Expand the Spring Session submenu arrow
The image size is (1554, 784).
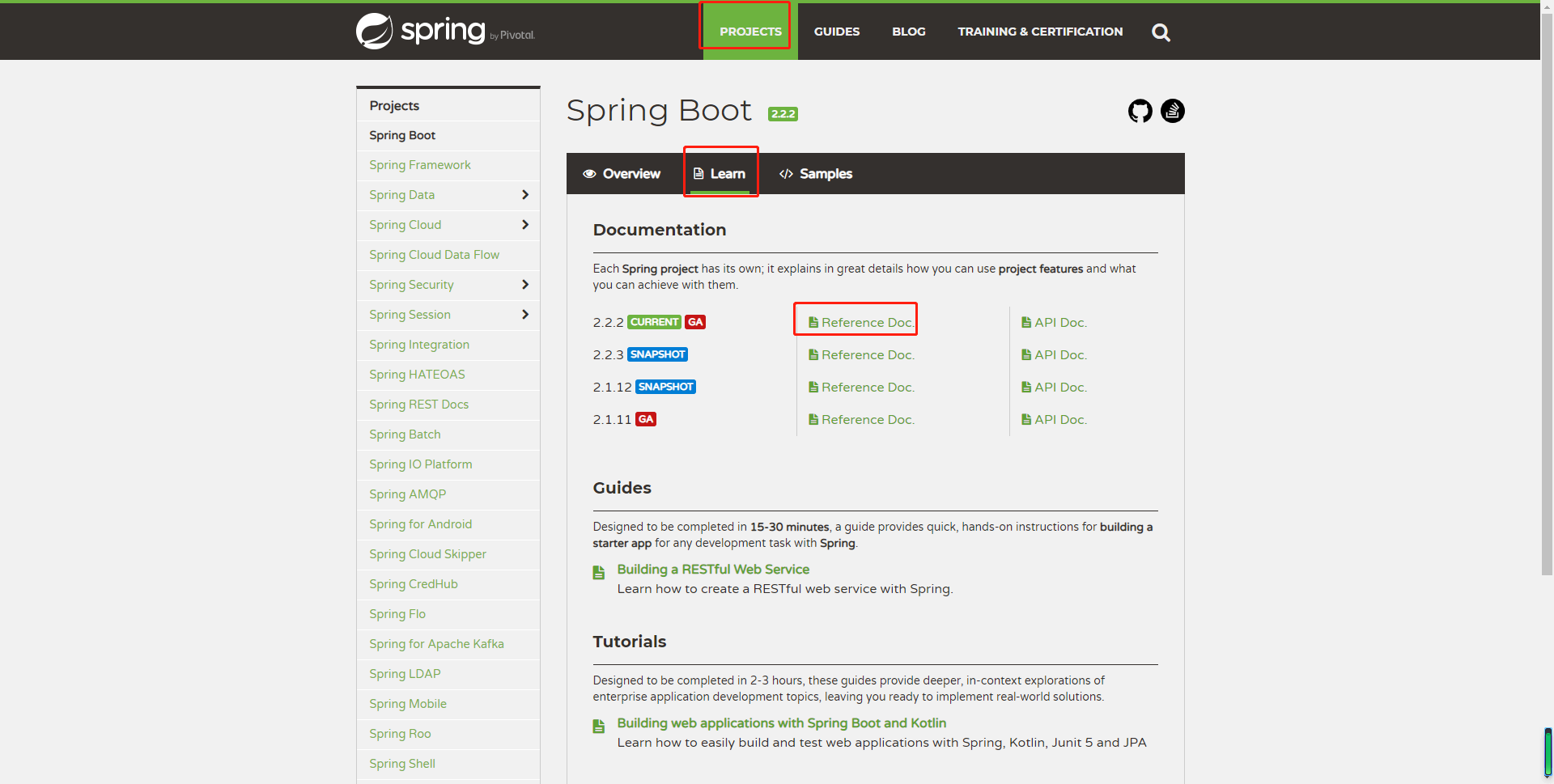click(x=525, y=315)
